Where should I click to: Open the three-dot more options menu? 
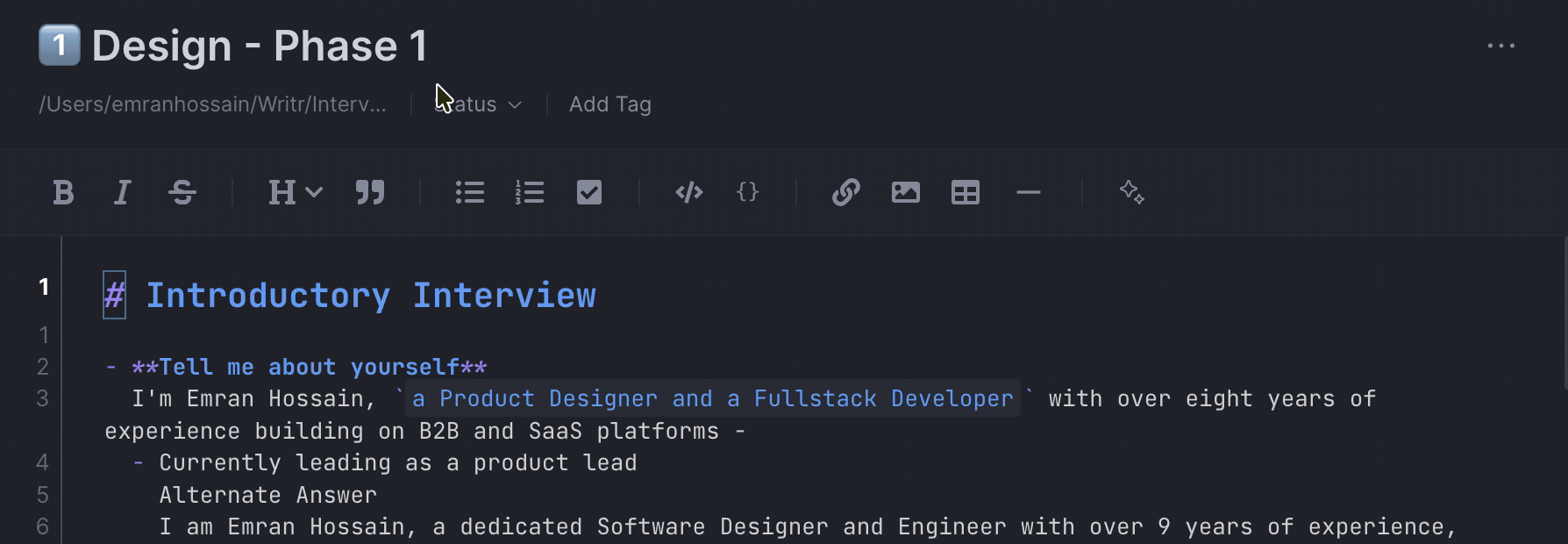click(x=1501, y=46)
